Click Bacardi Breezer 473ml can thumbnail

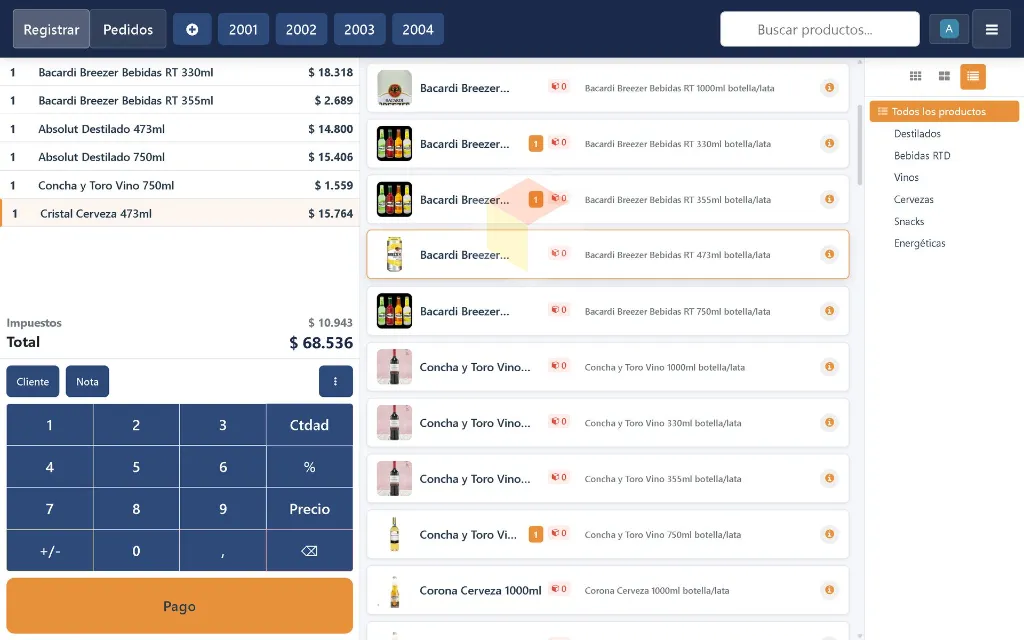[x=394, y=254]
